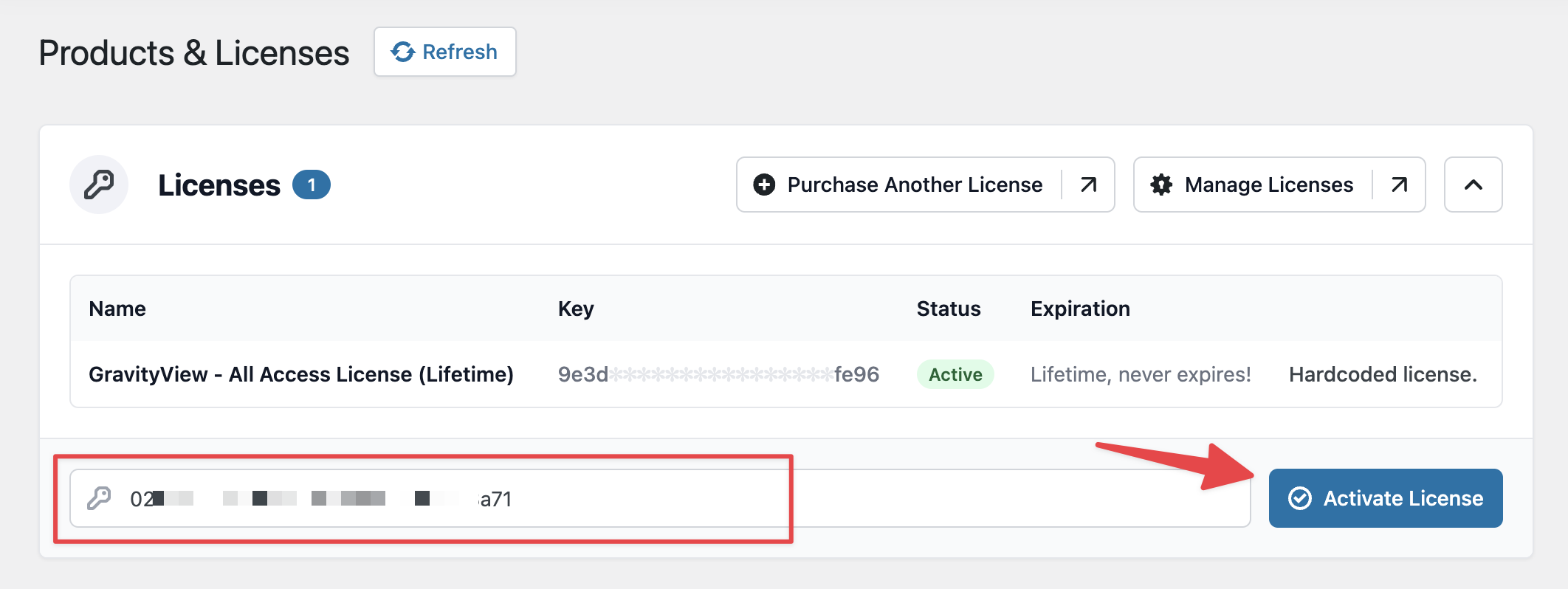Screen dimensions: 1568x589
Task: Click the Expiration column header
Action: [x=1080, y=309]
